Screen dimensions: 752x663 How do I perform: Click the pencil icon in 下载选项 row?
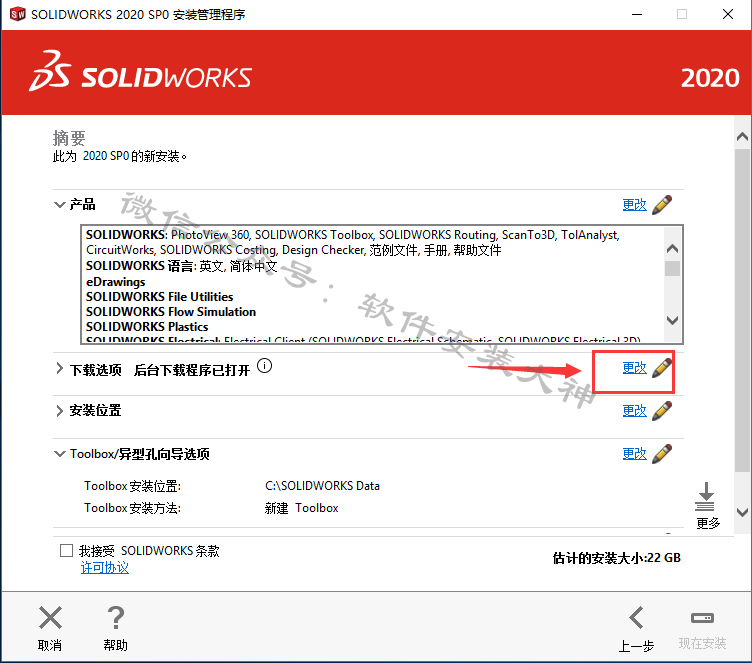pyautogui.click(x=662, y=368)
